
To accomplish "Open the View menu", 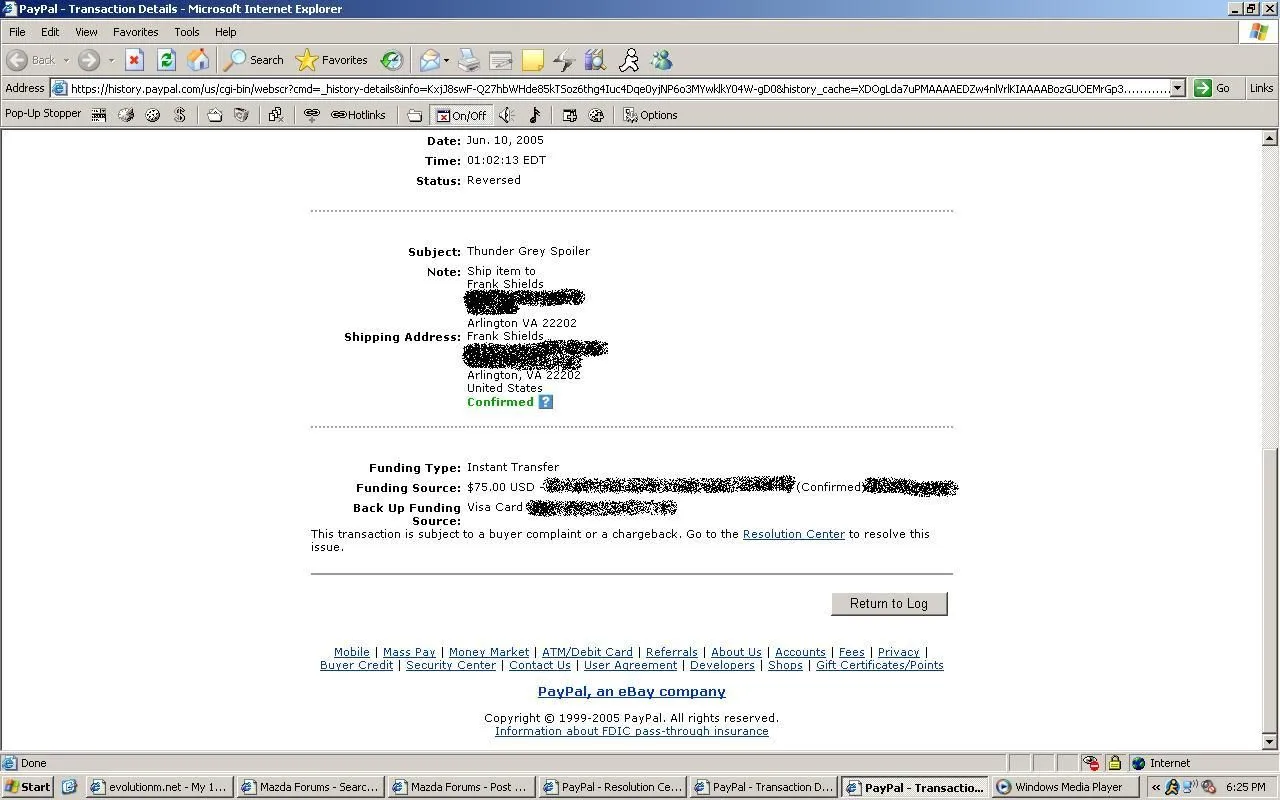I will coord(86,32).
